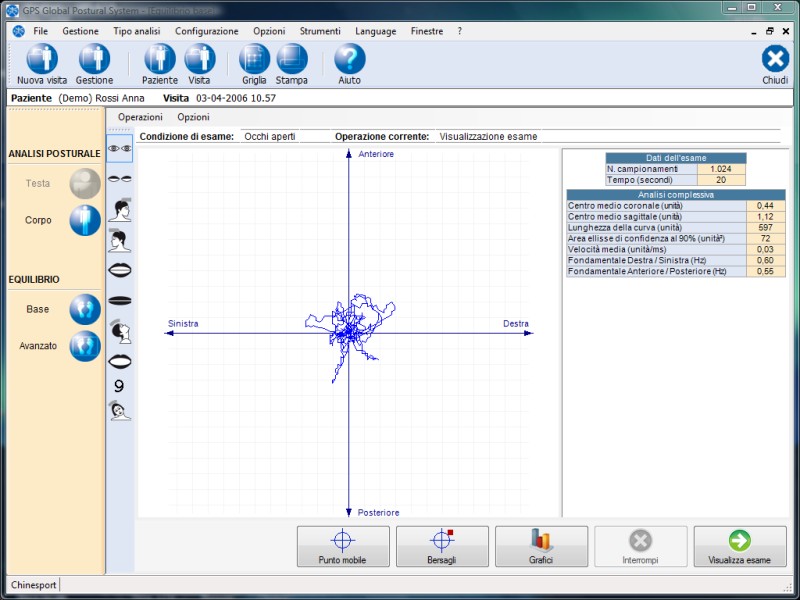Open Aiuto help icon
The height and width of the screenshot is (600, 800).
349,60
